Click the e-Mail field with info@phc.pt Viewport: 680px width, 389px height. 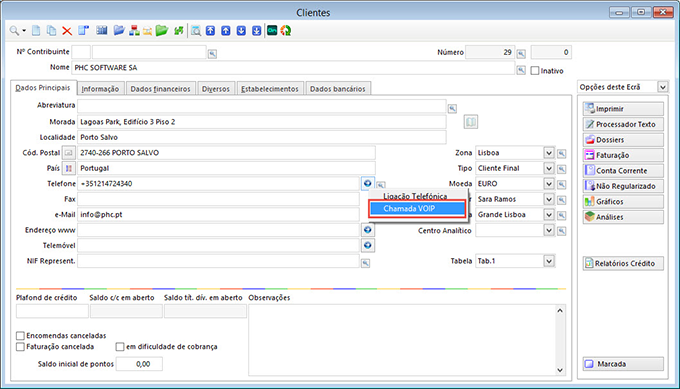point(218,215)
